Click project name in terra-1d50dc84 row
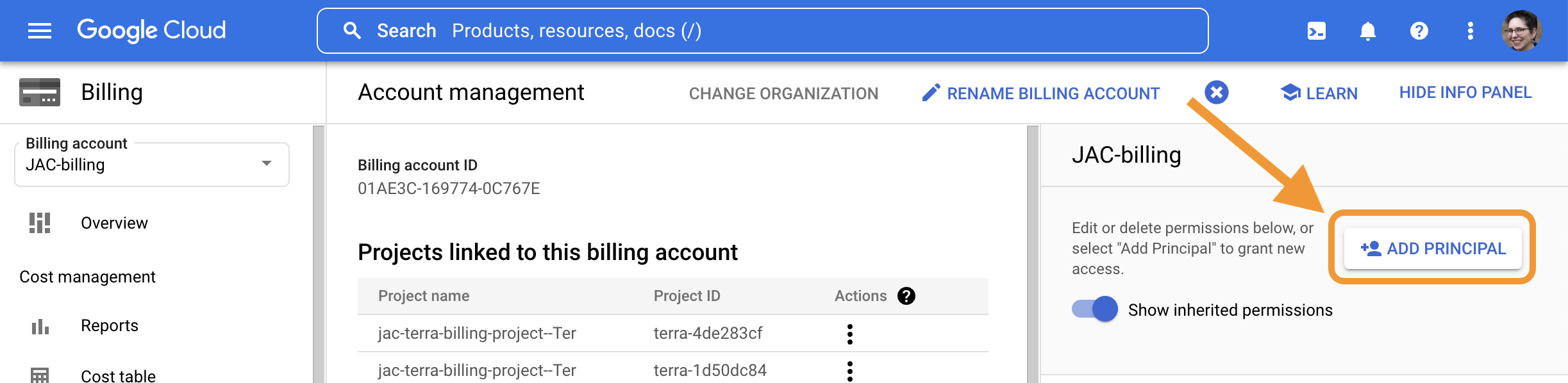This screenshot has height=383, width=1568. (477, 370)
